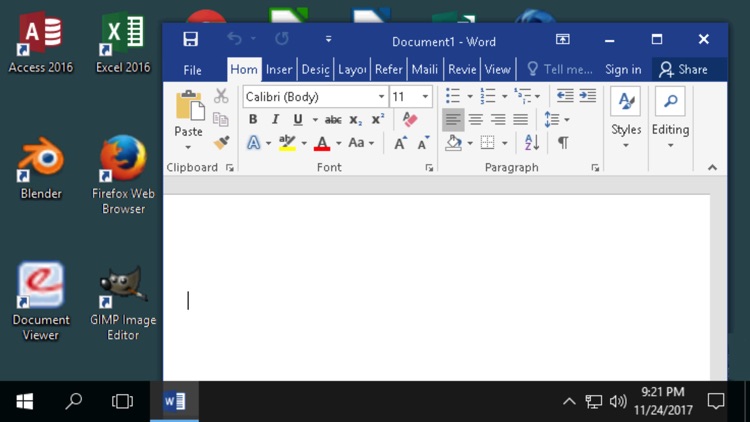This screenshot has height=422, width=750.
Task: Open the Styles gallery button
Action: (x=626, y=119)
